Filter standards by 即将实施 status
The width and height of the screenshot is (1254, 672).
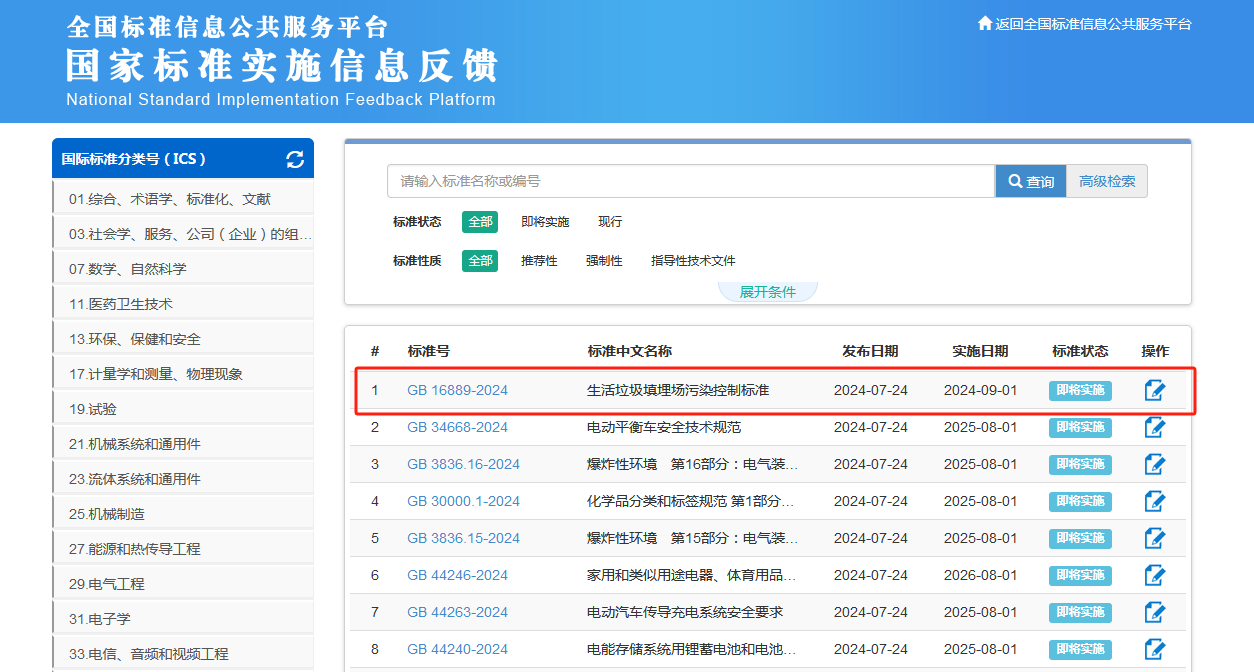tap(543, 221)
